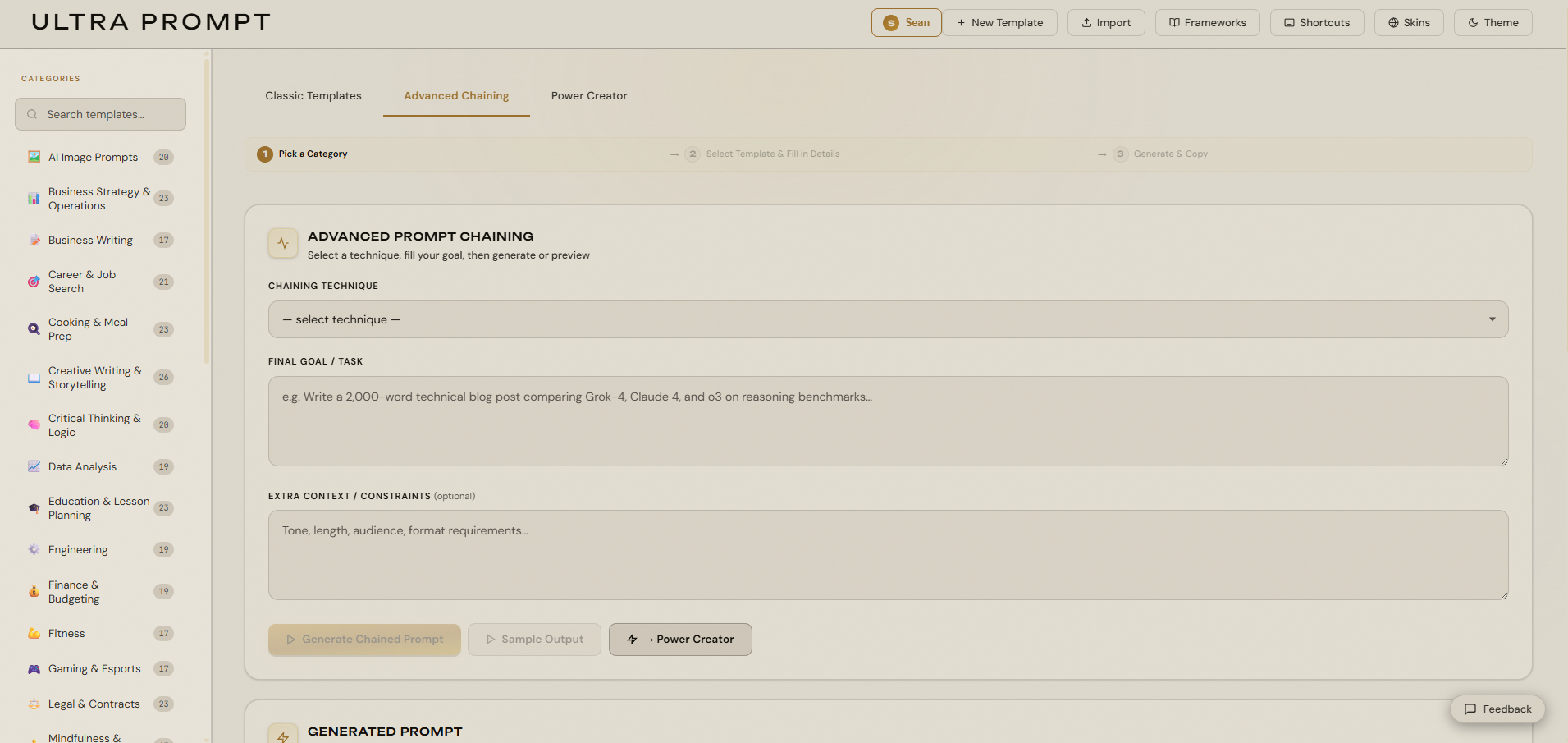Click the Business Strategy & Operations chart icon
Viewport: 1568px width, 743px height.
[34, 199]
